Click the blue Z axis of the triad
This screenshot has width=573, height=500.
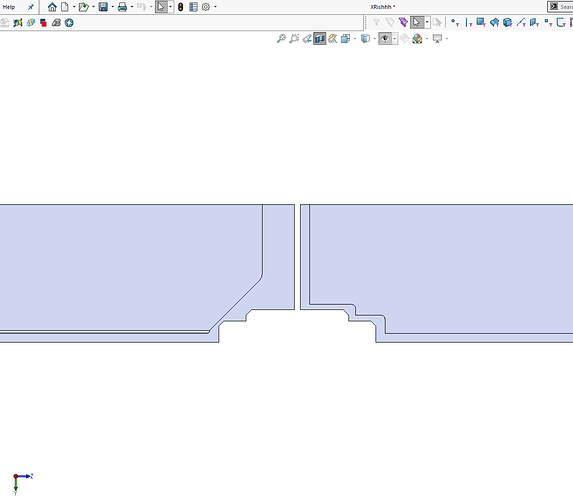(25, 476)
